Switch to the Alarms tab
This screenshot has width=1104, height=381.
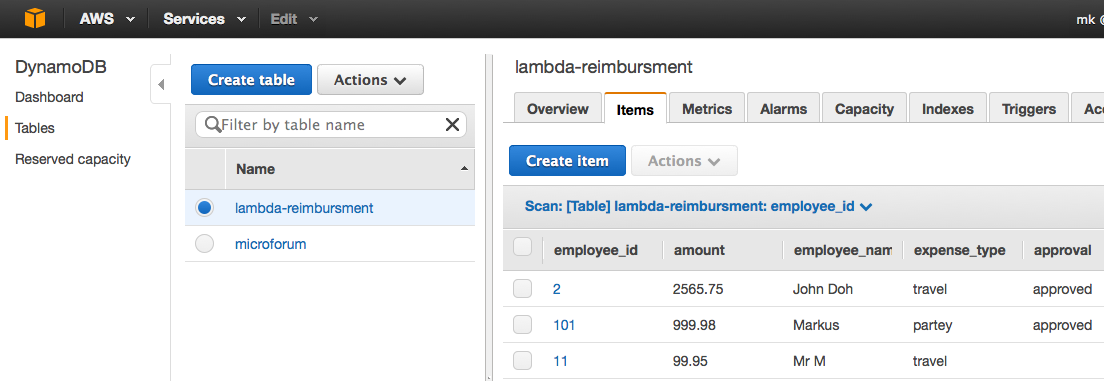(783, 108)
